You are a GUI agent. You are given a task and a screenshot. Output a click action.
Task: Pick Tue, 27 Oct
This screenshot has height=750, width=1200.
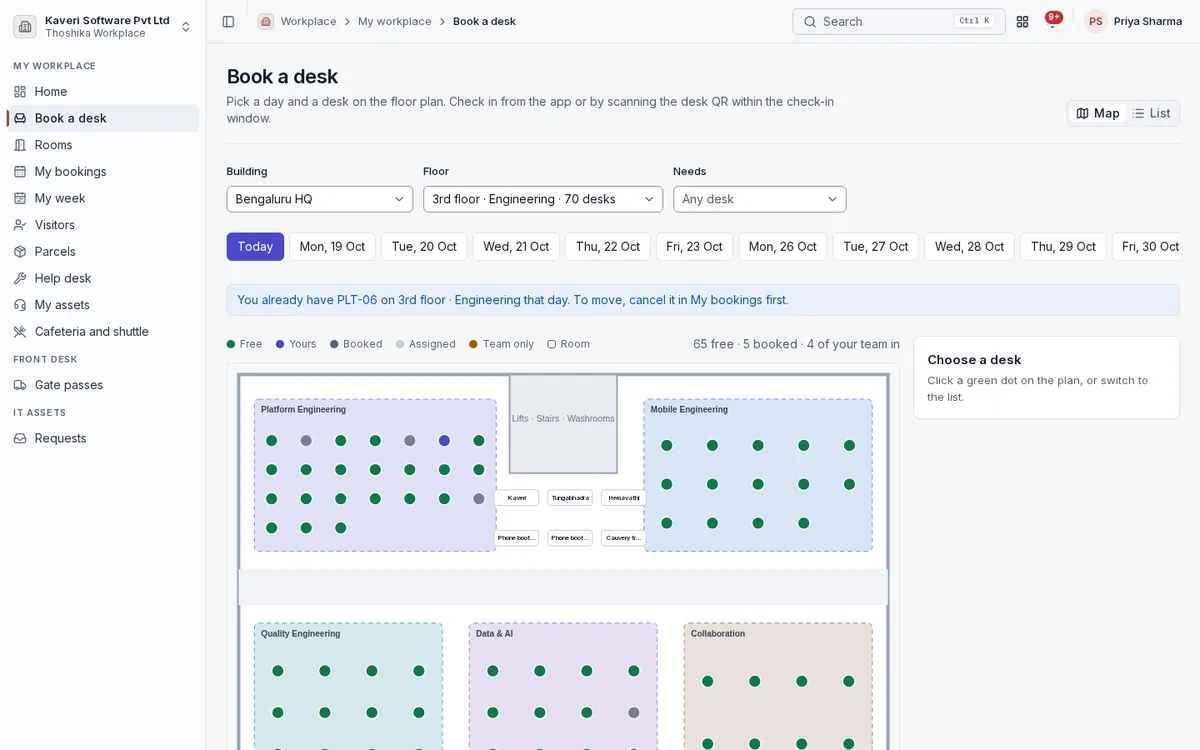coord(876,247)
